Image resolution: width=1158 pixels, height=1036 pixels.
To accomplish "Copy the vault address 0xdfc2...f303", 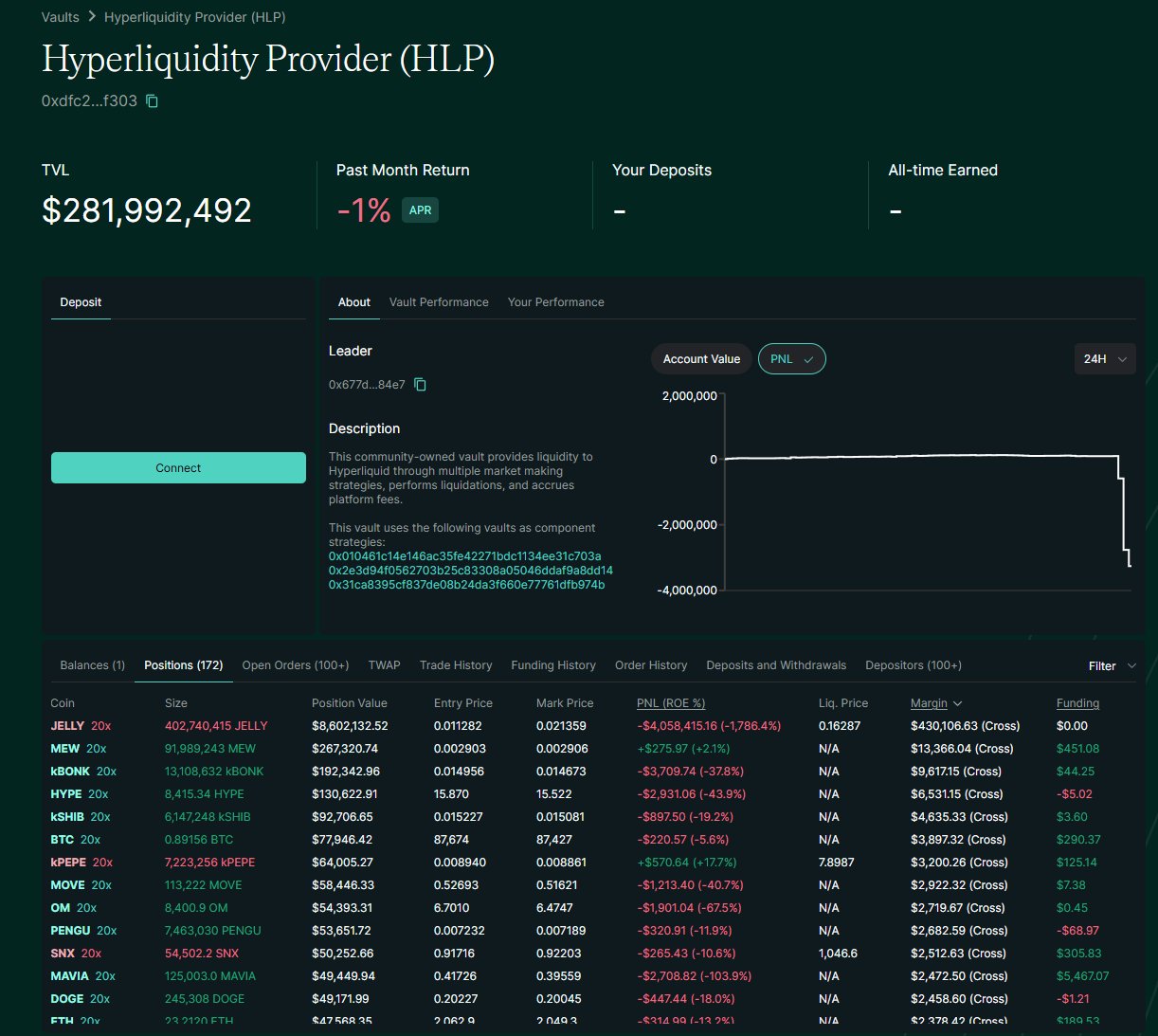I will pyautogui.click(x=152, y=100).
